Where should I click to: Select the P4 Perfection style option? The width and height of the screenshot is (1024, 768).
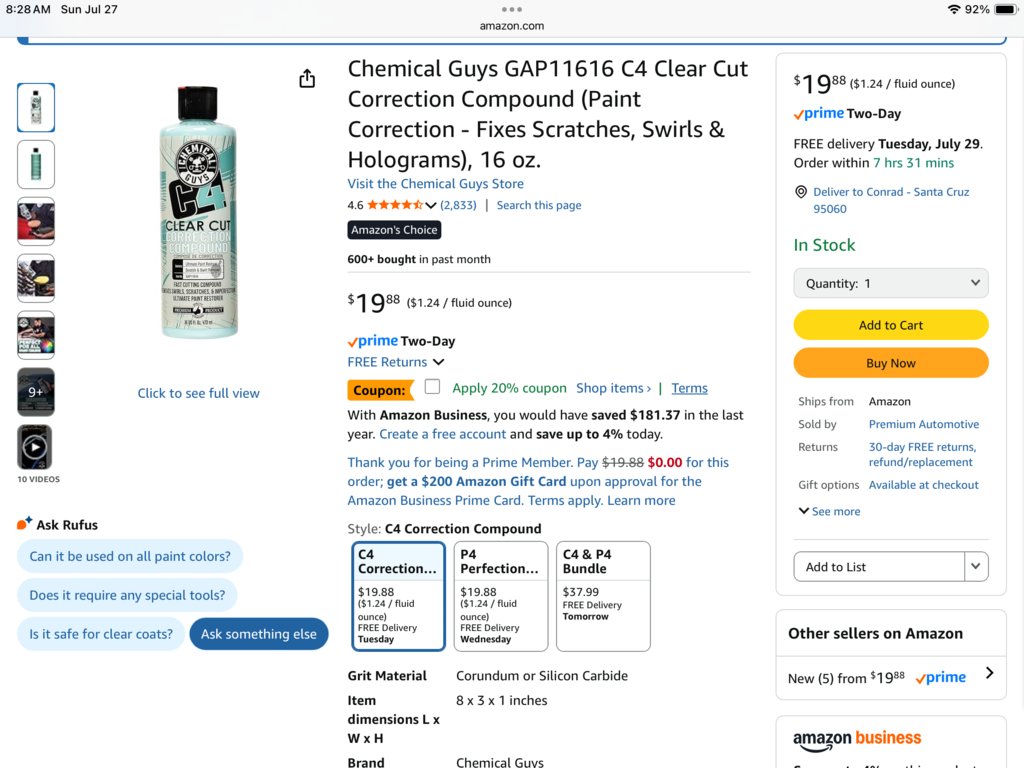click(x=501, y=596)
